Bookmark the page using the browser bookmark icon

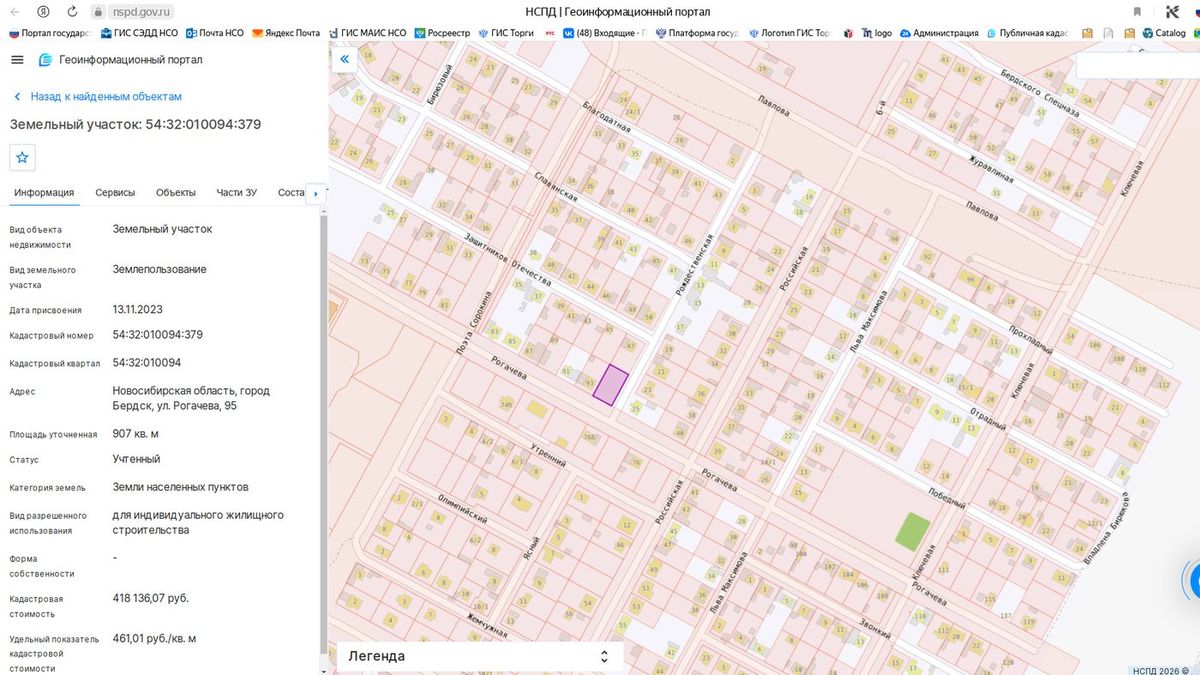pos(1137,12)
